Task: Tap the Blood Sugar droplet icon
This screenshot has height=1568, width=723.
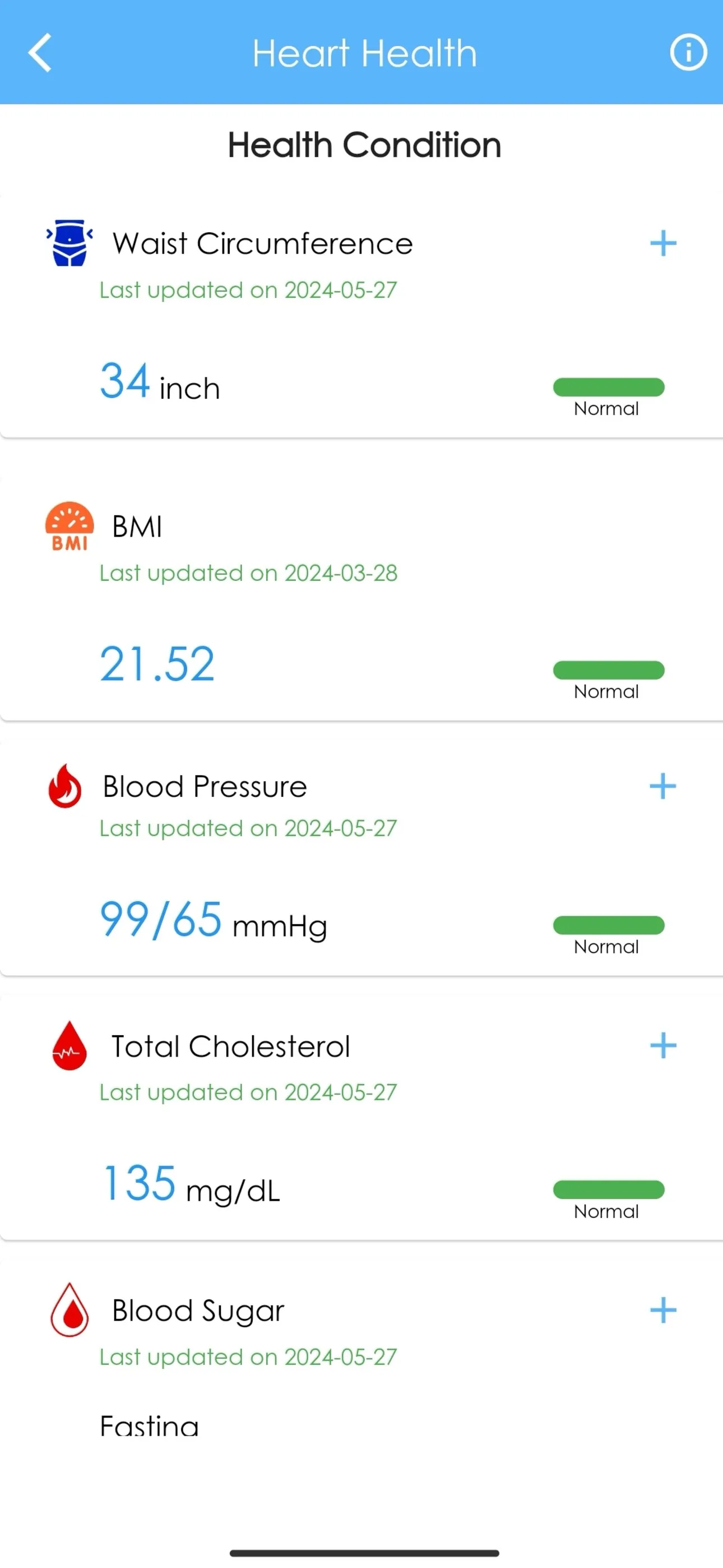Action: [x=69, y=1310]
